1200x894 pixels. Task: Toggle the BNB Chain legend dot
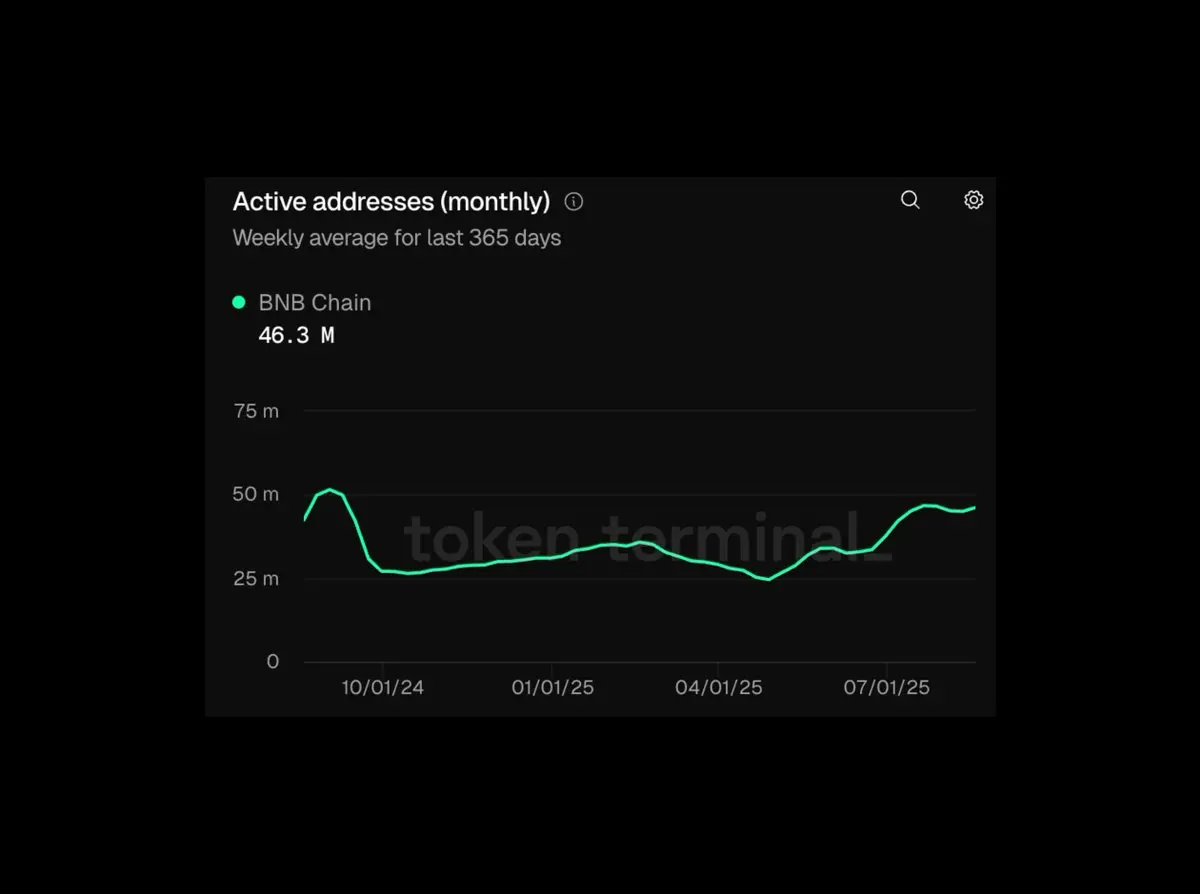(x=239, y=302)
